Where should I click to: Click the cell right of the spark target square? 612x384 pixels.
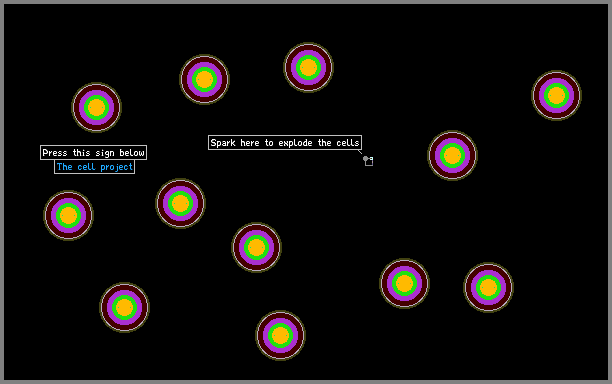452,155
